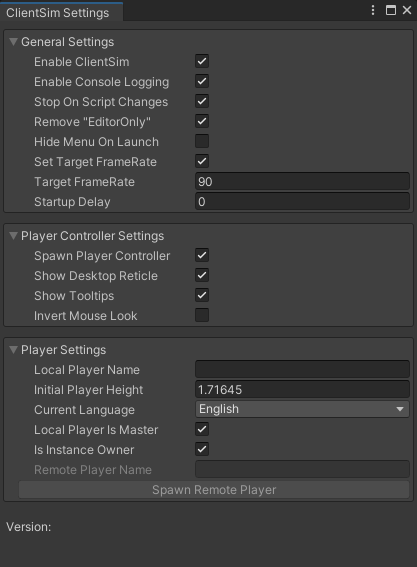The image size is (417, 567).
Task: Click the "Startup Delay" label
Action: click(72, 202)
